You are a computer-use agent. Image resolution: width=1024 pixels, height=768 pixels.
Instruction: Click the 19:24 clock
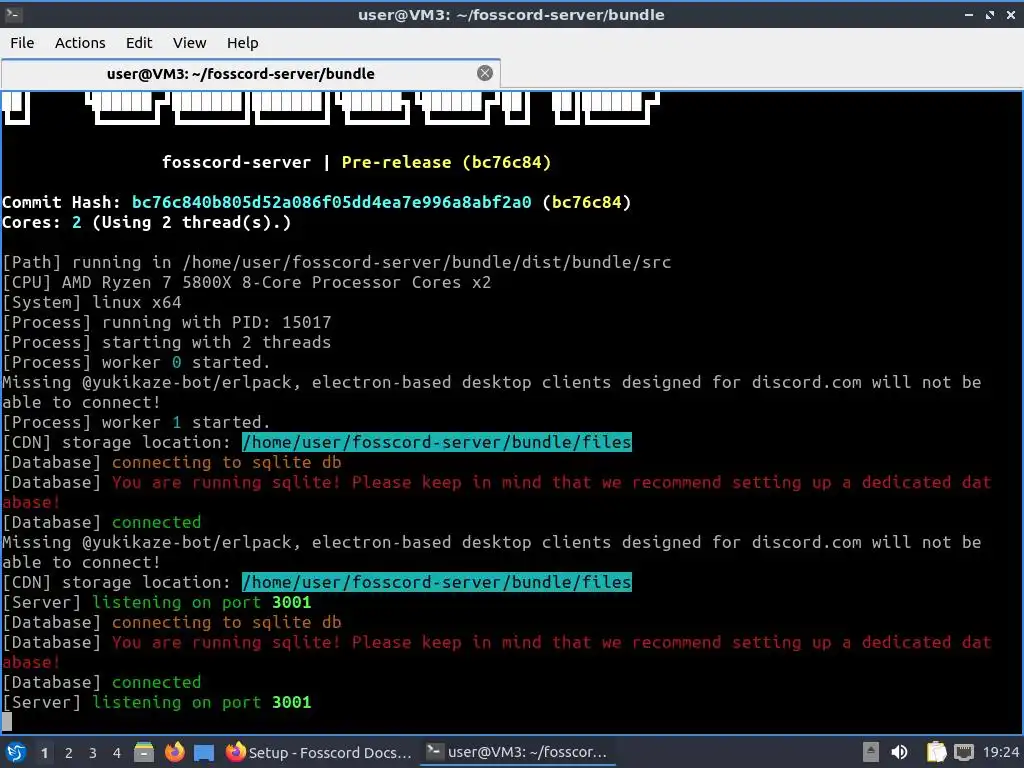(x=1000, y=752)
